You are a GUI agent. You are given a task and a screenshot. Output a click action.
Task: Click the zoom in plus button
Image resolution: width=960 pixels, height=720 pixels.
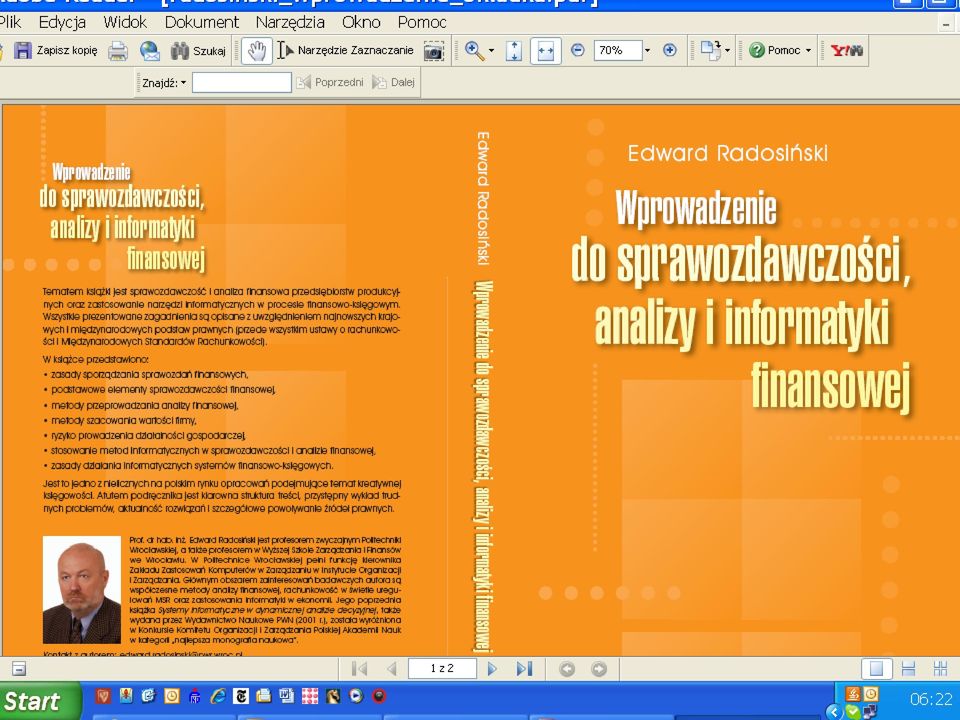point(670,50)
